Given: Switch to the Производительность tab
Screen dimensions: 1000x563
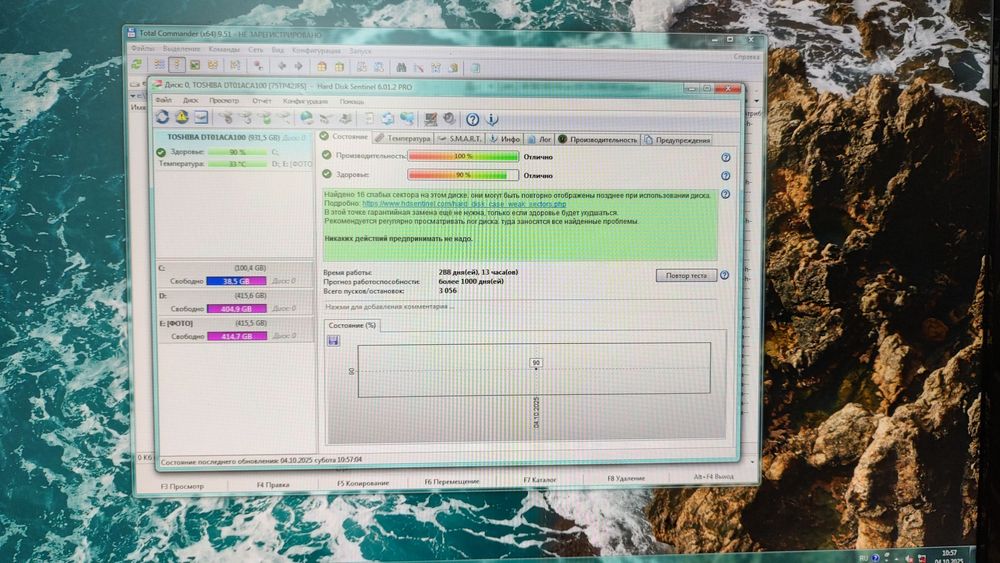Looking at the screenshot, I should tap(598, 140).
